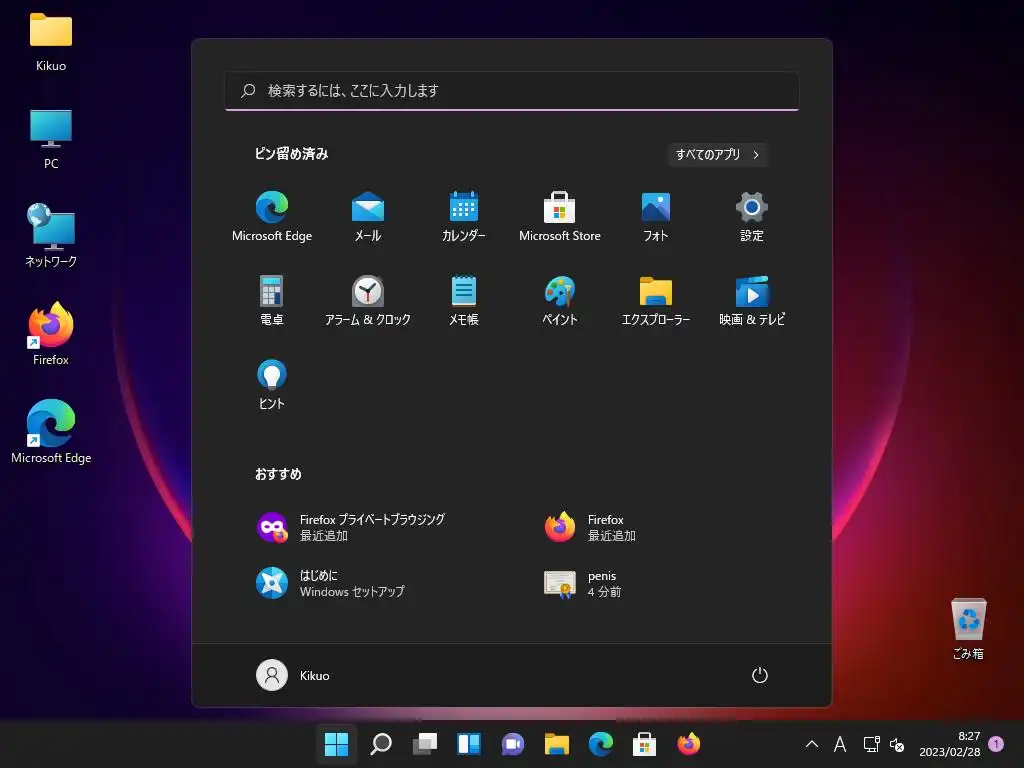Open network status tray icon
Viewport: 1024px width, 768px height.
[871, 744]
